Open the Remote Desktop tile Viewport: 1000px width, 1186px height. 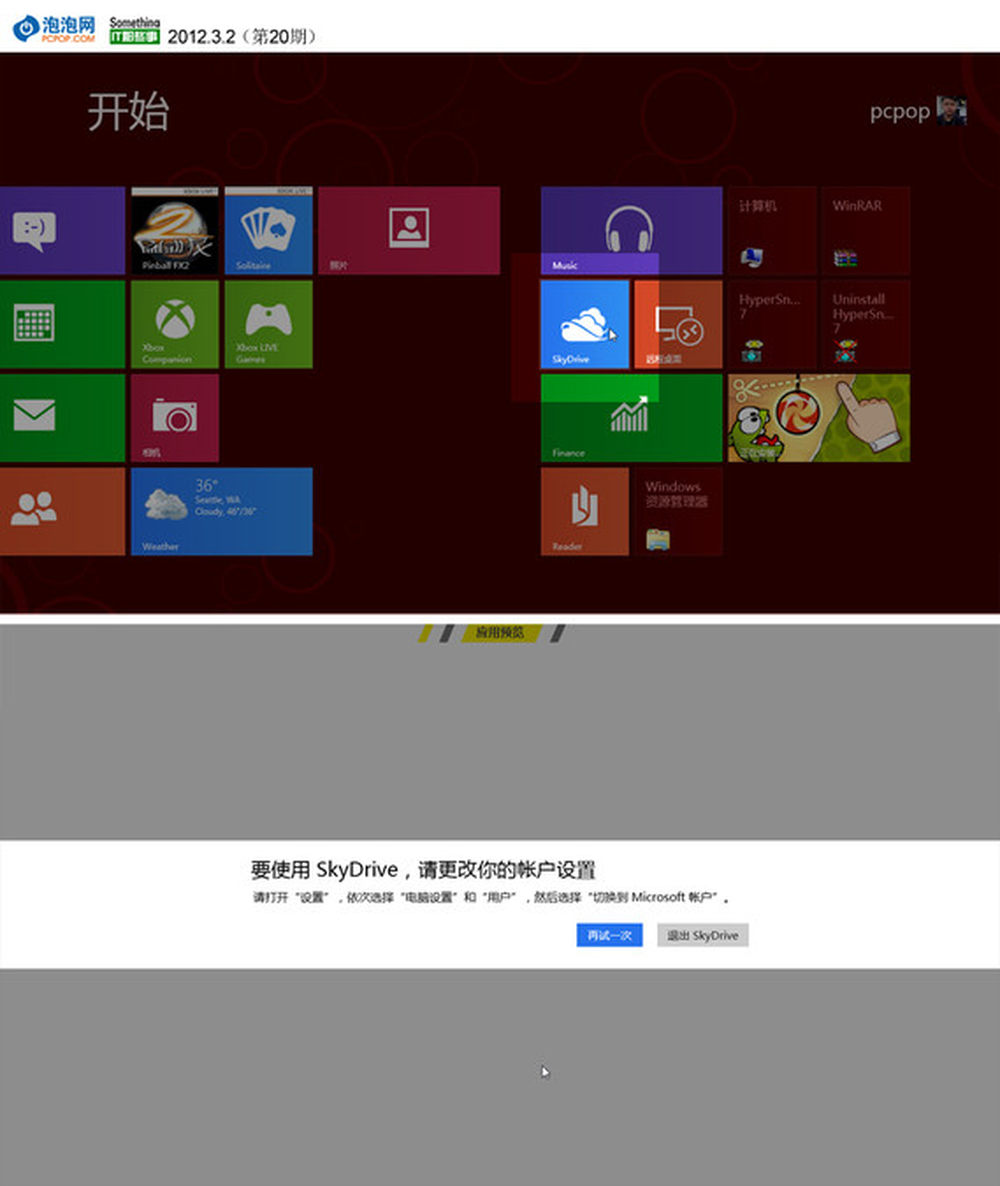click(679, 324)
